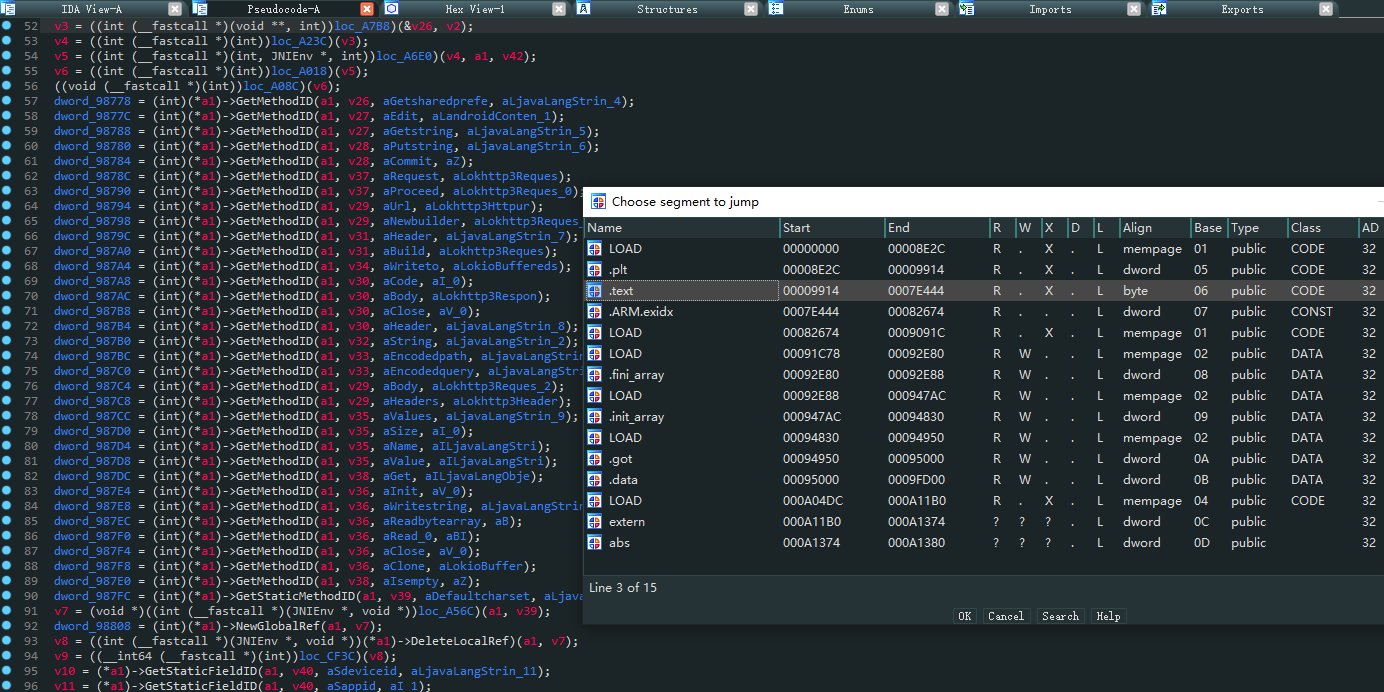
Task: Choose the .ARM.exidx segment icon
Action: pyautogui.click(x=595, y=312)
